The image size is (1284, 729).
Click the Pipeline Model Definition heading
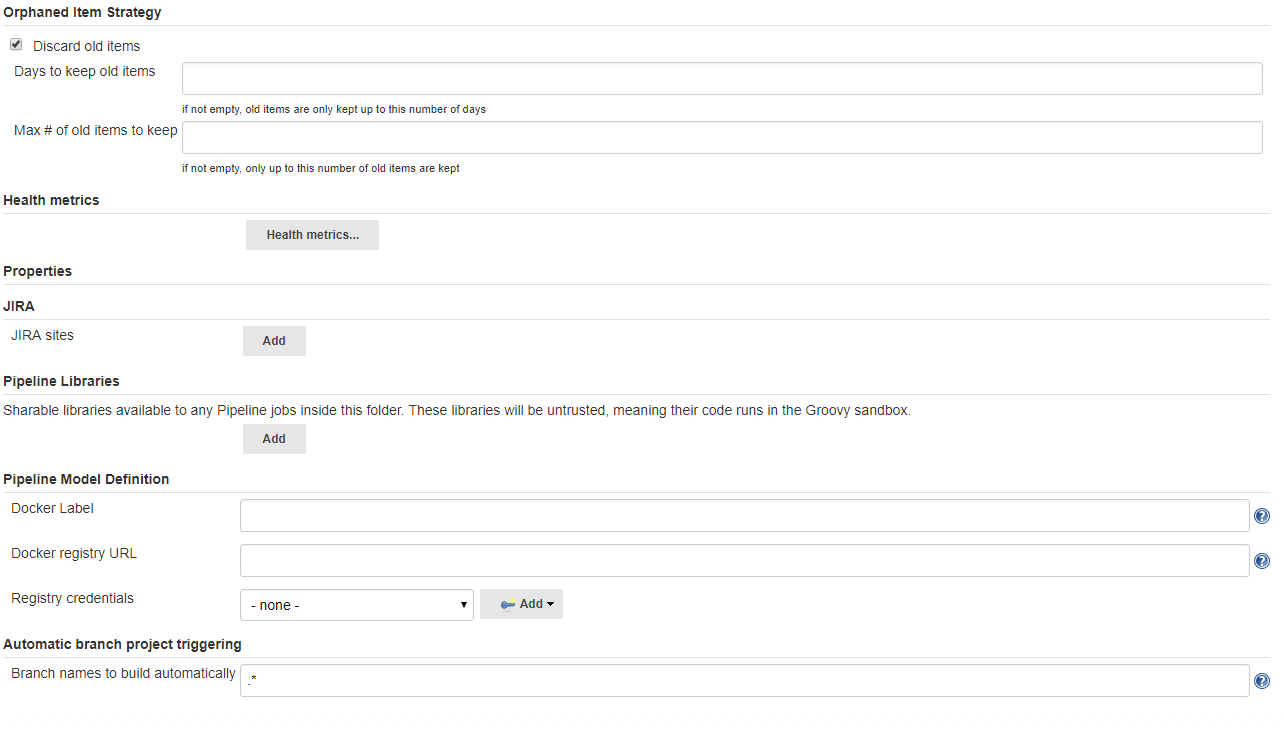pos(86,479)
